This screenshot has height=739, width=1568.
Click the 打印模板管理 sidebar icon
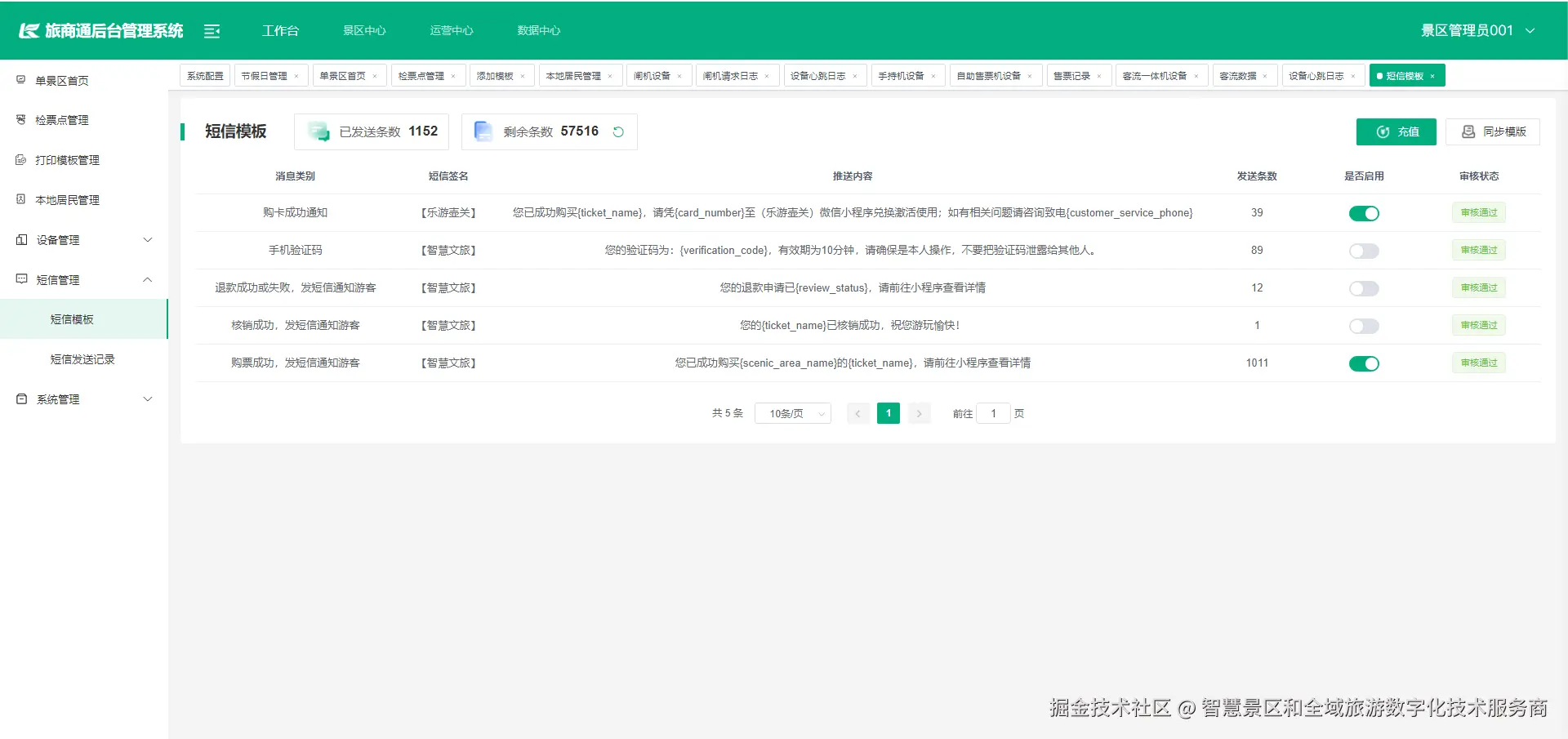20,159
